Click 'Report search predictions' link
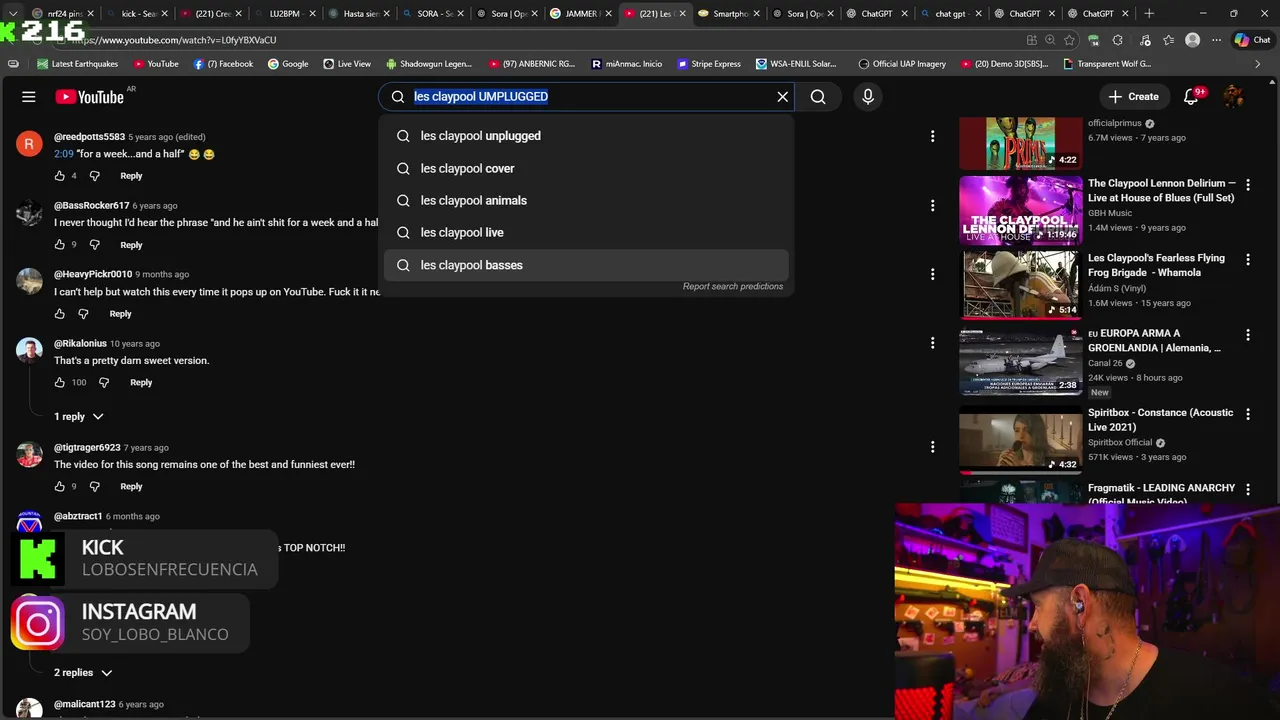 tap(733, 286)
